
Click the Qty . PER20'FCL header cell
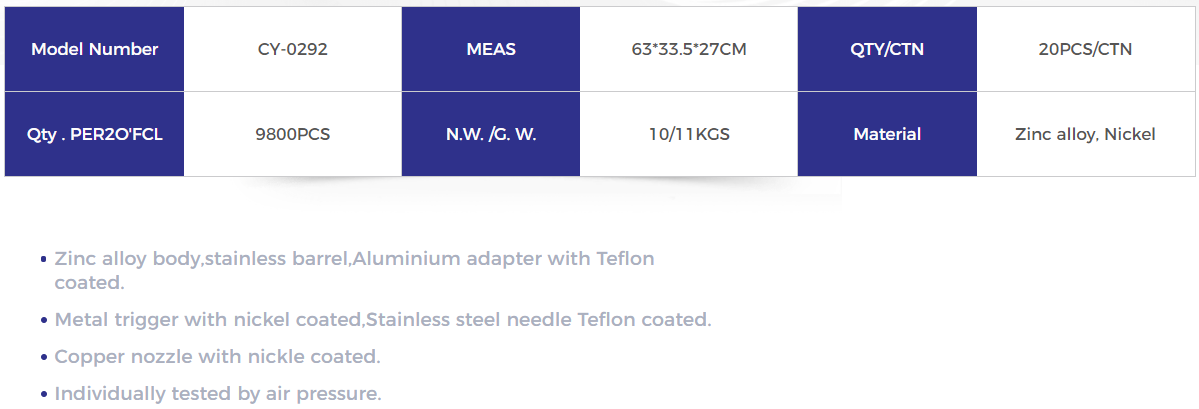tap(94, 134)
